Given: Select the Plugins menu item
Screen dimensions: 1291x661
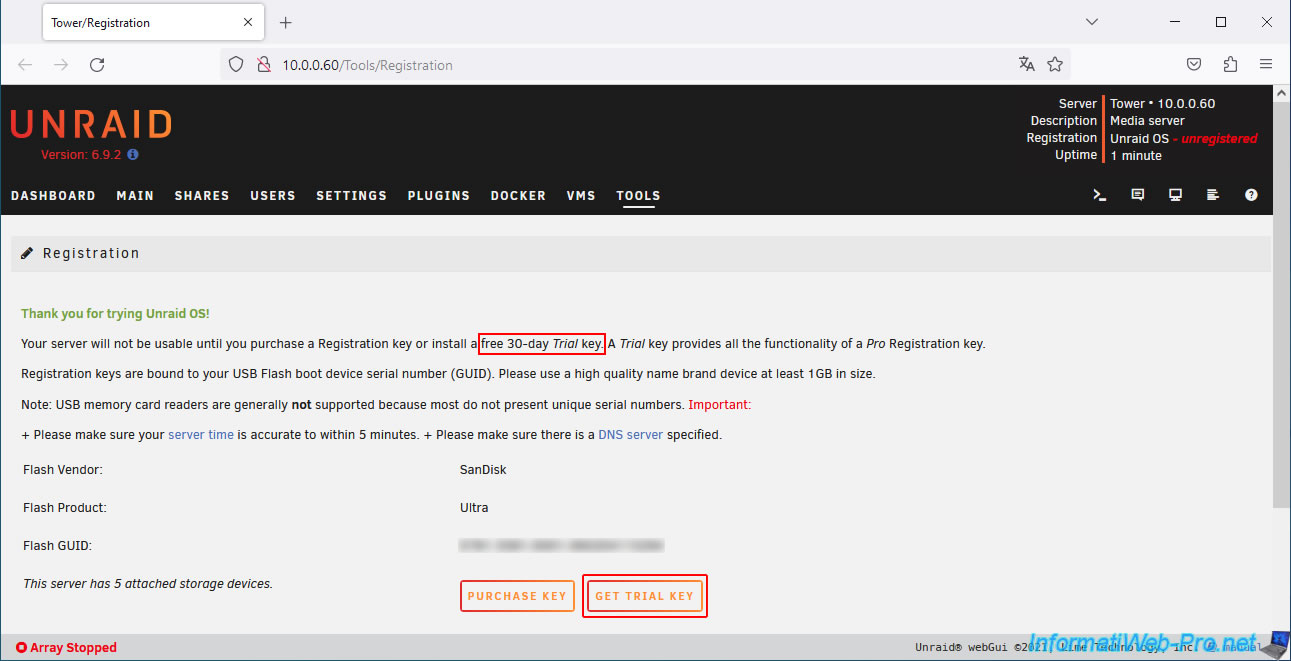Looking at the screenshot, I should point(438,196).
